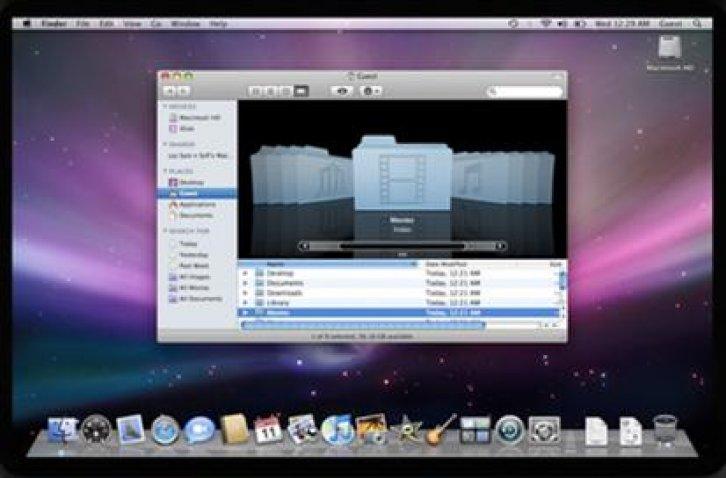Open iCal from the Dock
Image resolution: width=726 pixels, height=478 pixels.
click(268, 429)
